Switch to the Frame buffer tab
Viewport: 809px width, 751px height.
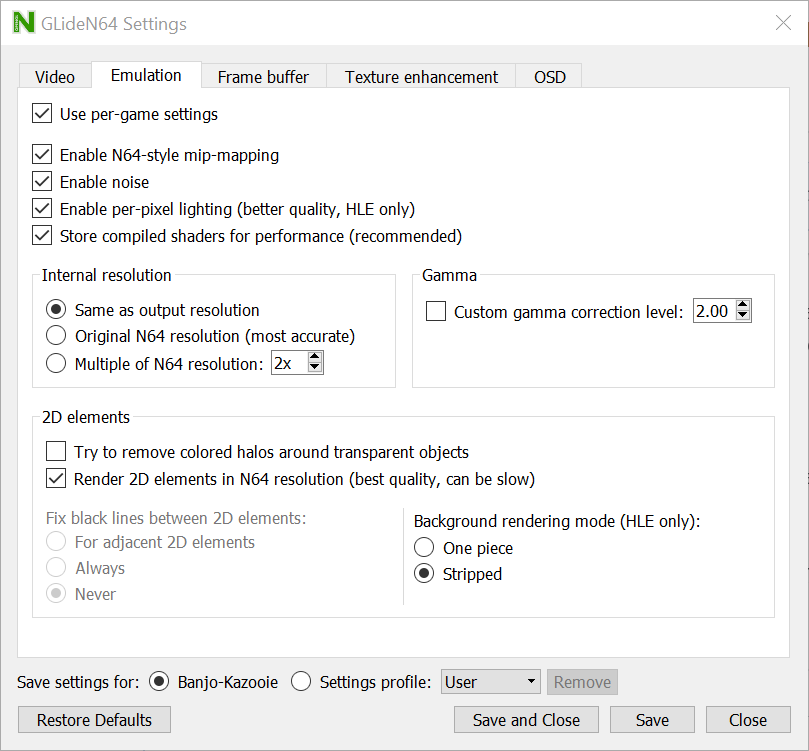tap(262, 76)
